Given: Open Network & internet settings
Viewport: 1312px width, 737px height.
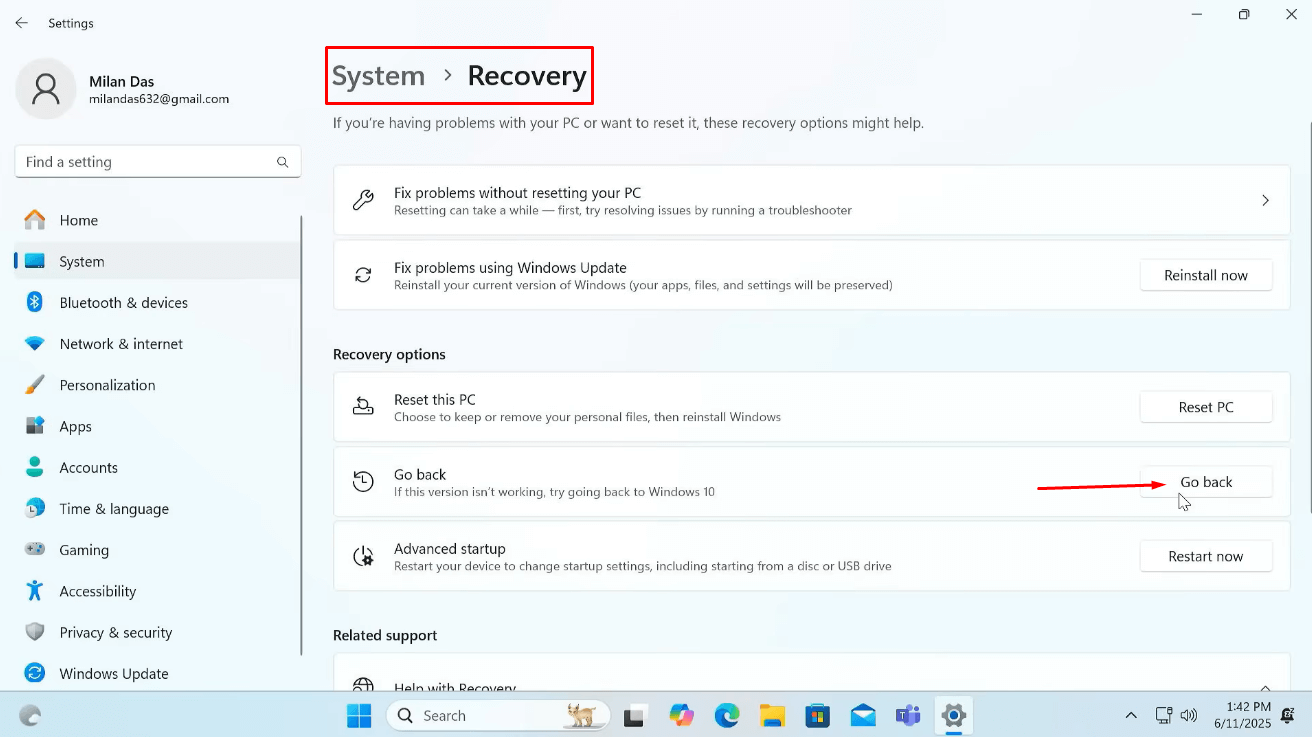Looking at the screenshot, I should pyautogui.click(x=121, y=344).
